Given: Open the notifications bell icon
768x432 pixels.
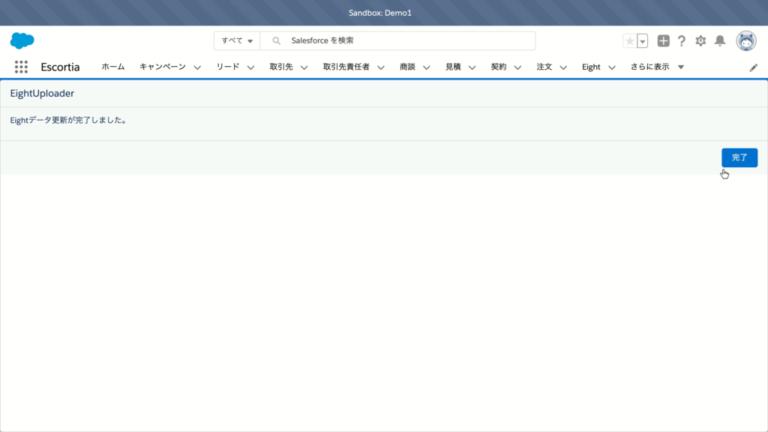Looking at the screenshot, I should click(719, 41).
